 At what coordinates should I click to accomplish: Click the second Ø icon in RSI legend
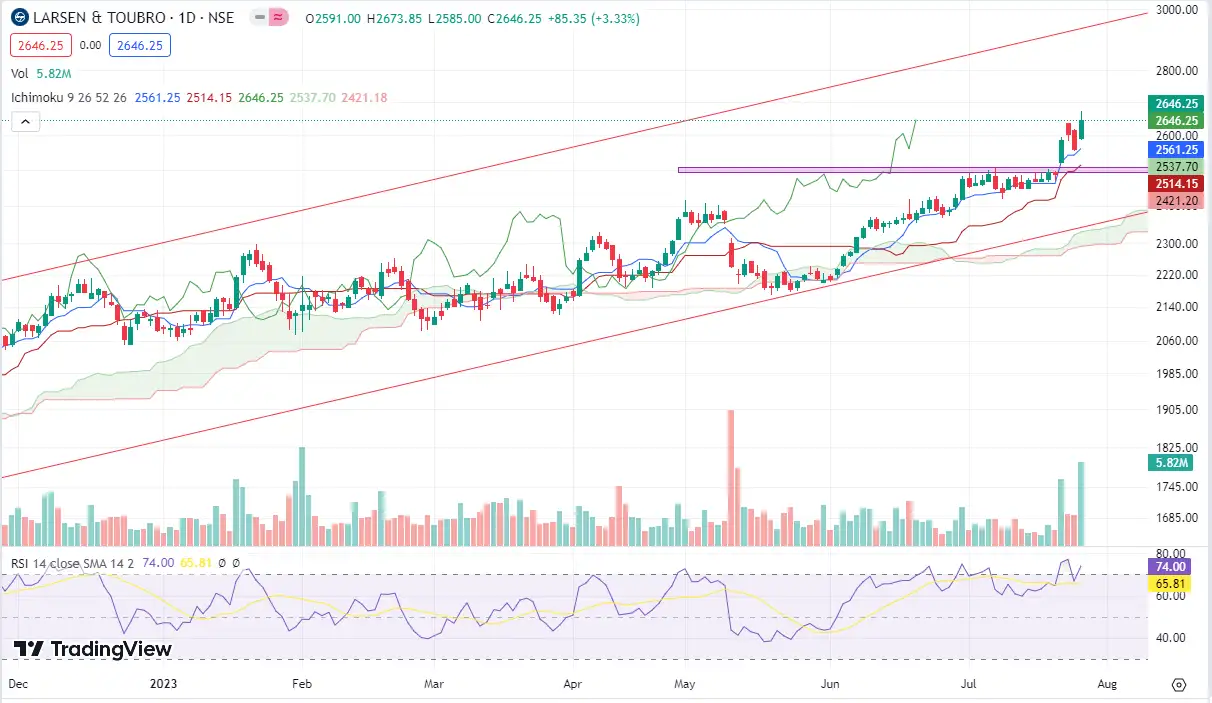click(x=237, y=563)
